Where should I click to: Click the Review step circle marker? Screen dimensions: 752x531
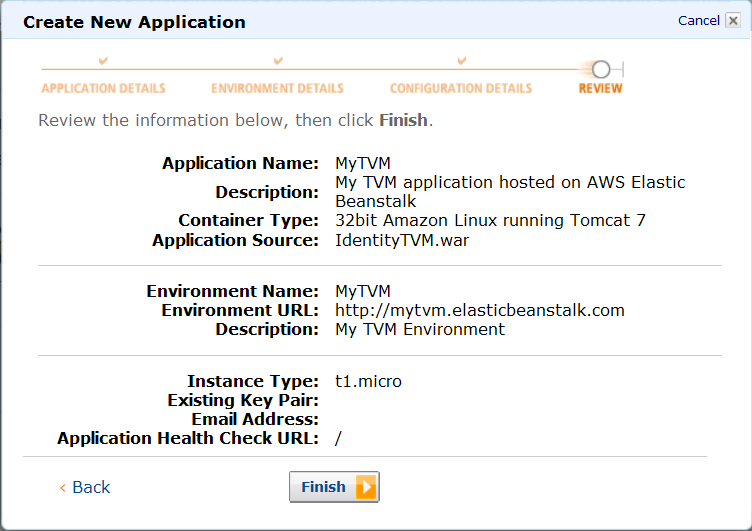point(600,70)
